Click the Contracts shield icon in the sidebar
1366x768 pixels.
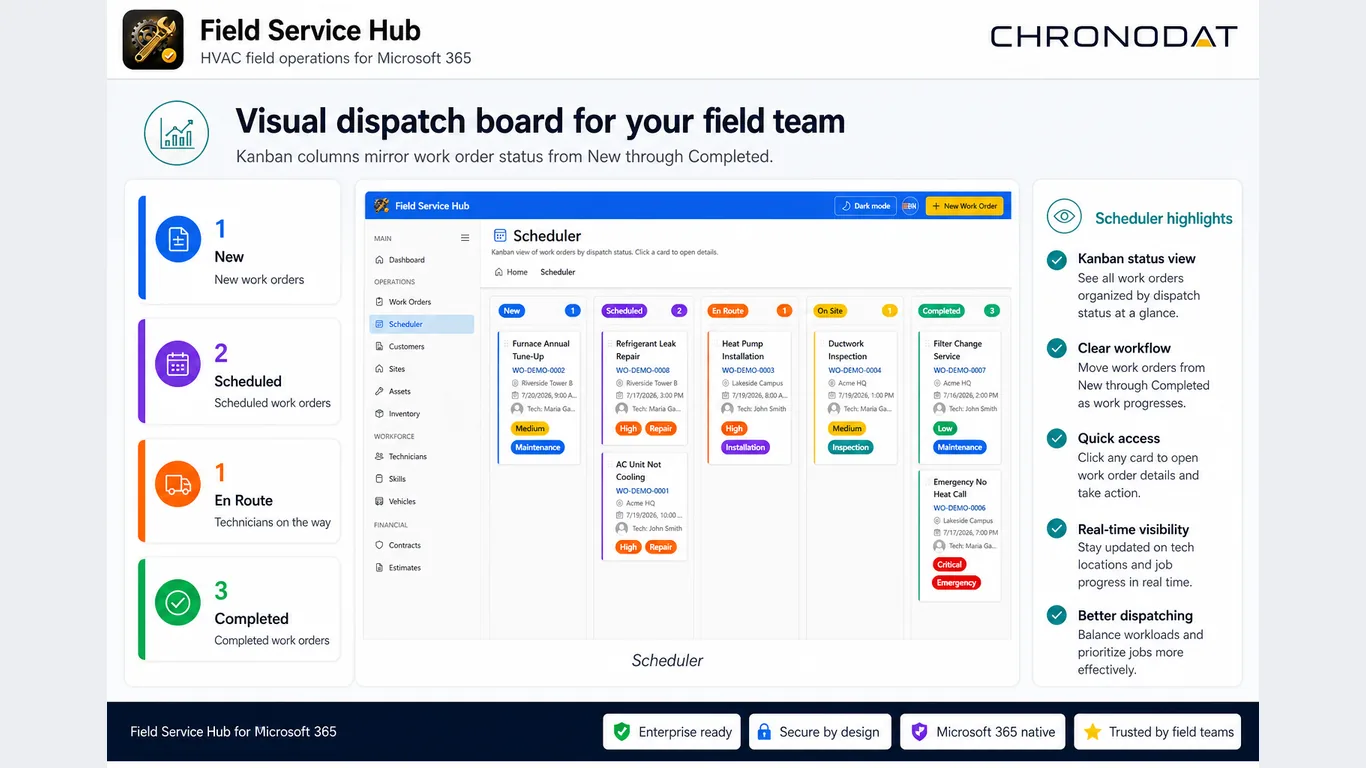(x=379, y=545)
